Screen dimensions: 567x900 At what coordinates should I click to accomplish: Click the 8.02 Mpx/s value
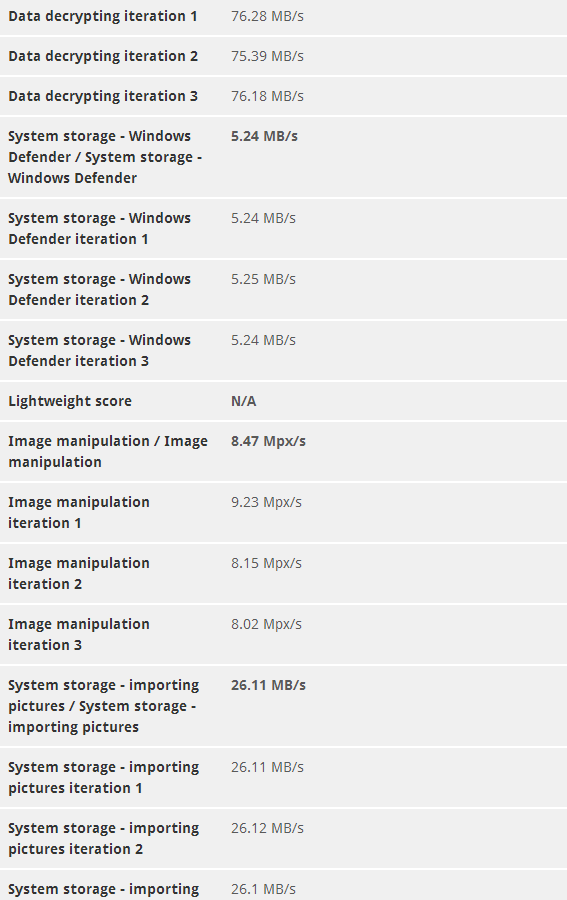(x=266, y=624)
